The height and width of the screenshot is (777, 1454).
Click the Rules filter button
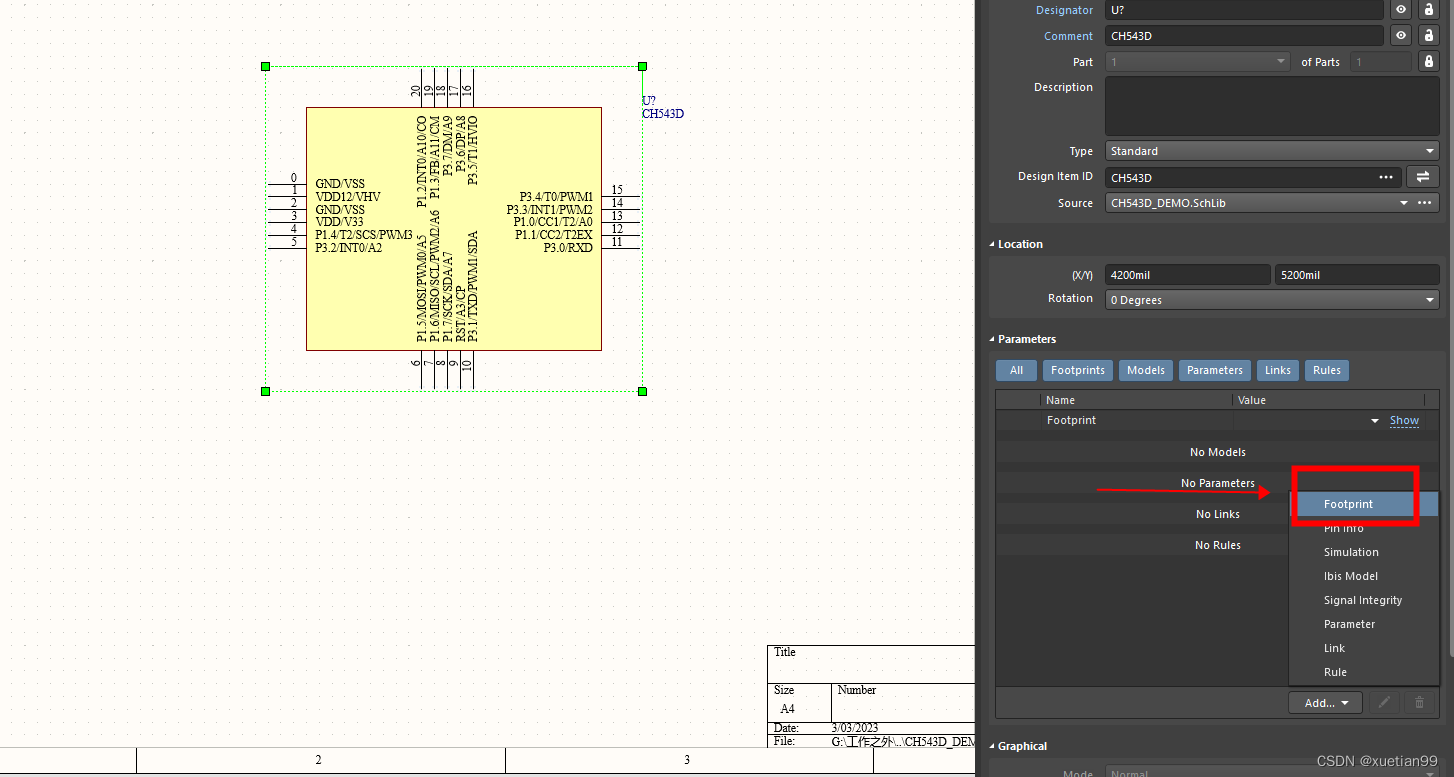[1327, 370]
